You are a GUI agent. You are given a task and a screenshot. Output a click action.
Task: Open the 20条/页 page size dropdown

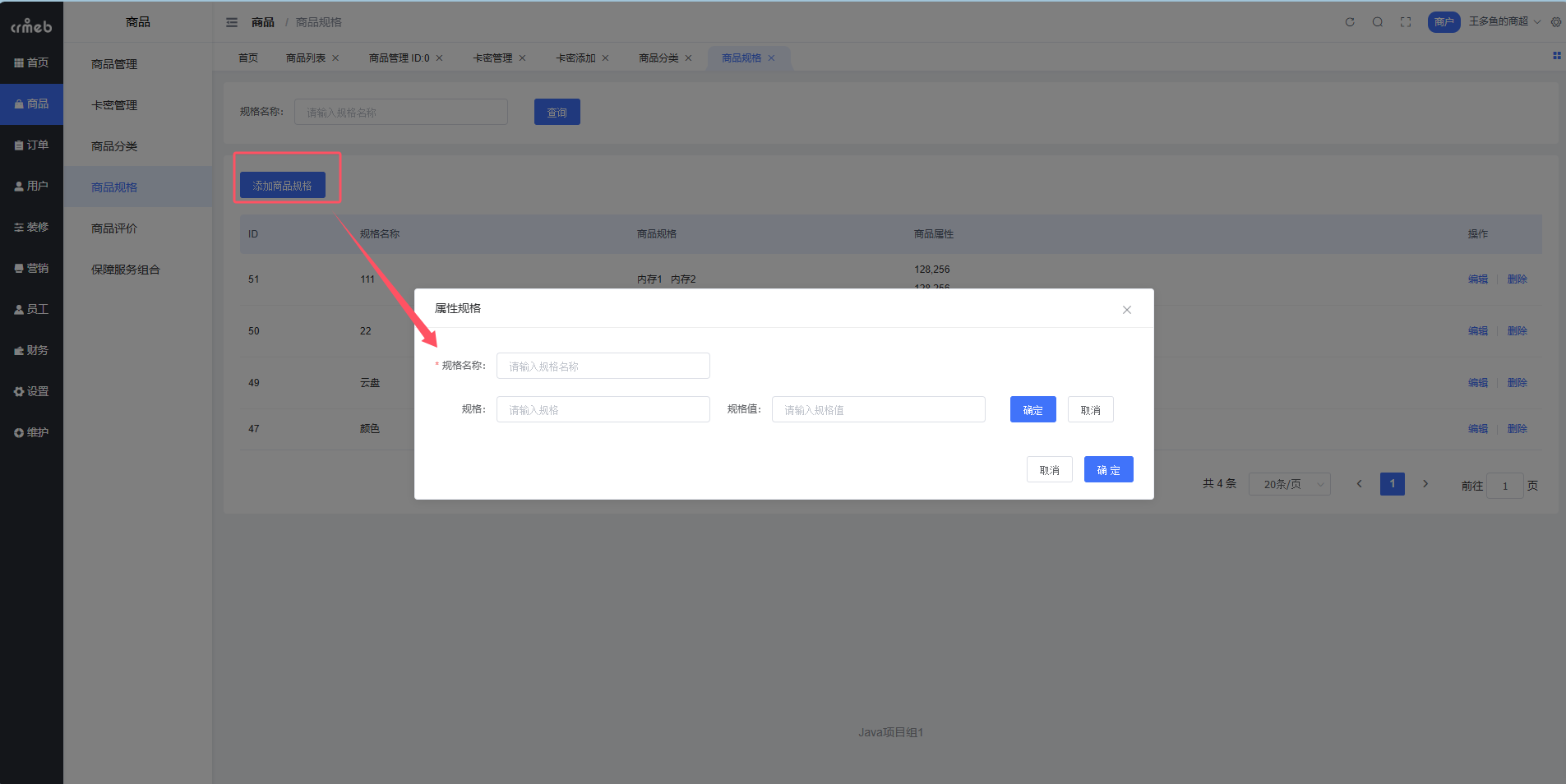(1289, 484)
